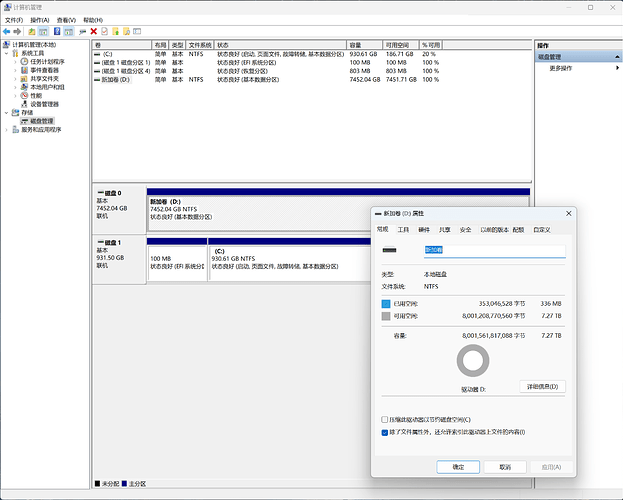Select 设备管理器 in the tree
This screenshot has width=623, height=500.
[44, 104]
